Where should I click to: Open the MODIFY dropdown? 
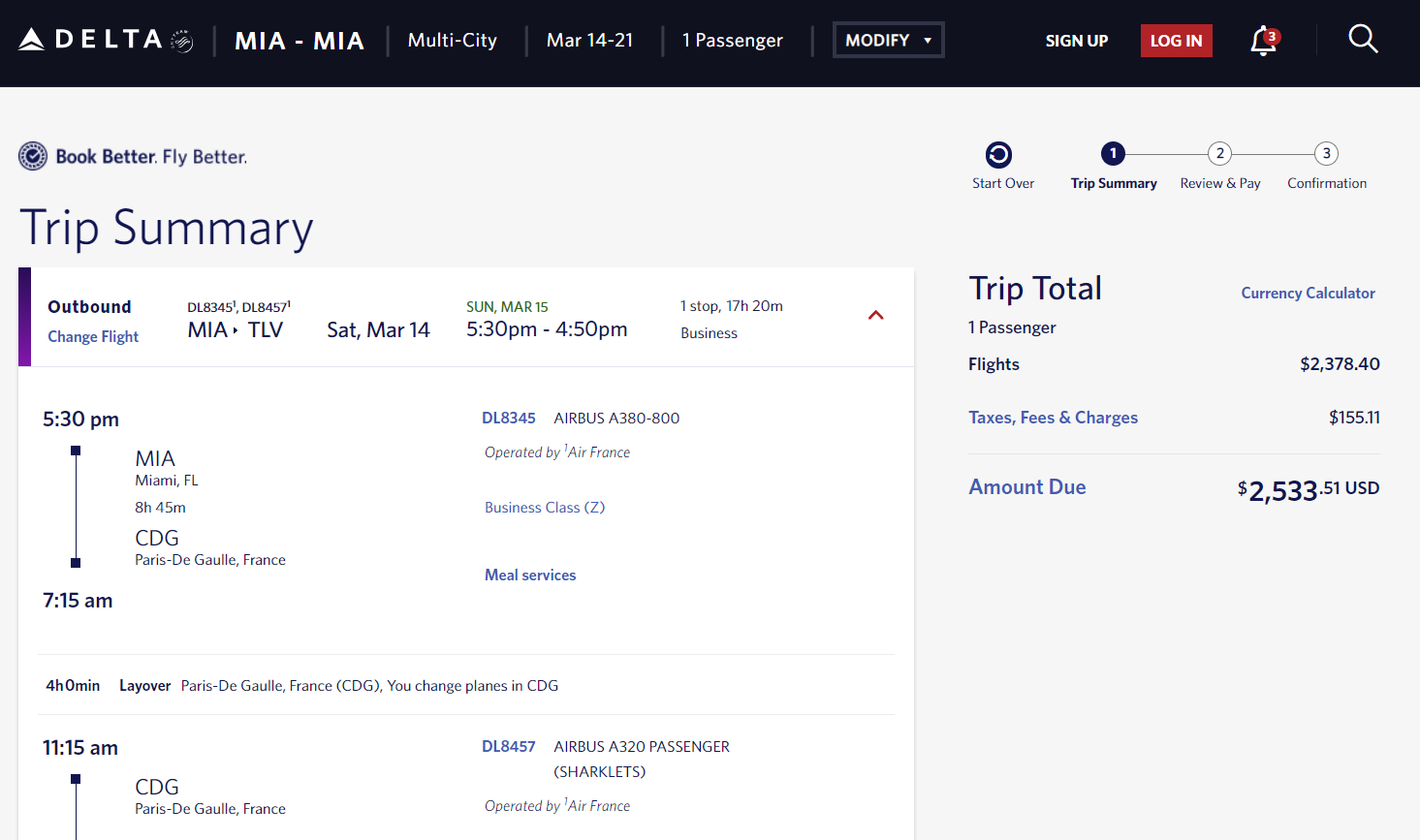(888, 40)
